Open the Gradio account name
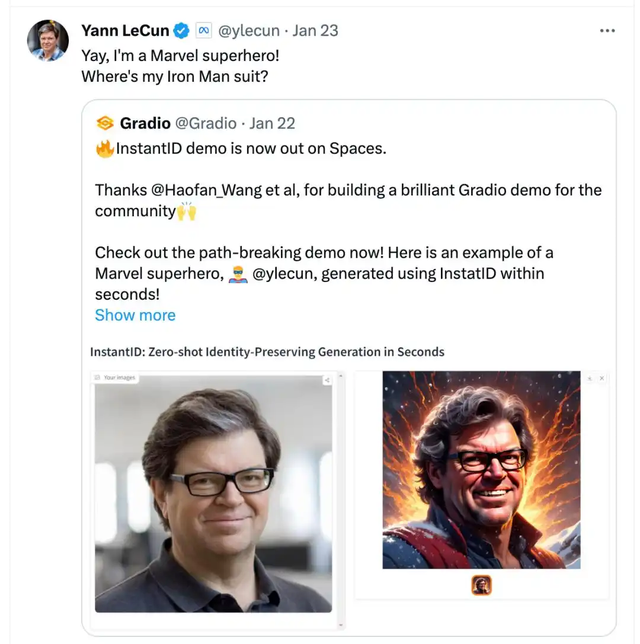 coord(145,123)
